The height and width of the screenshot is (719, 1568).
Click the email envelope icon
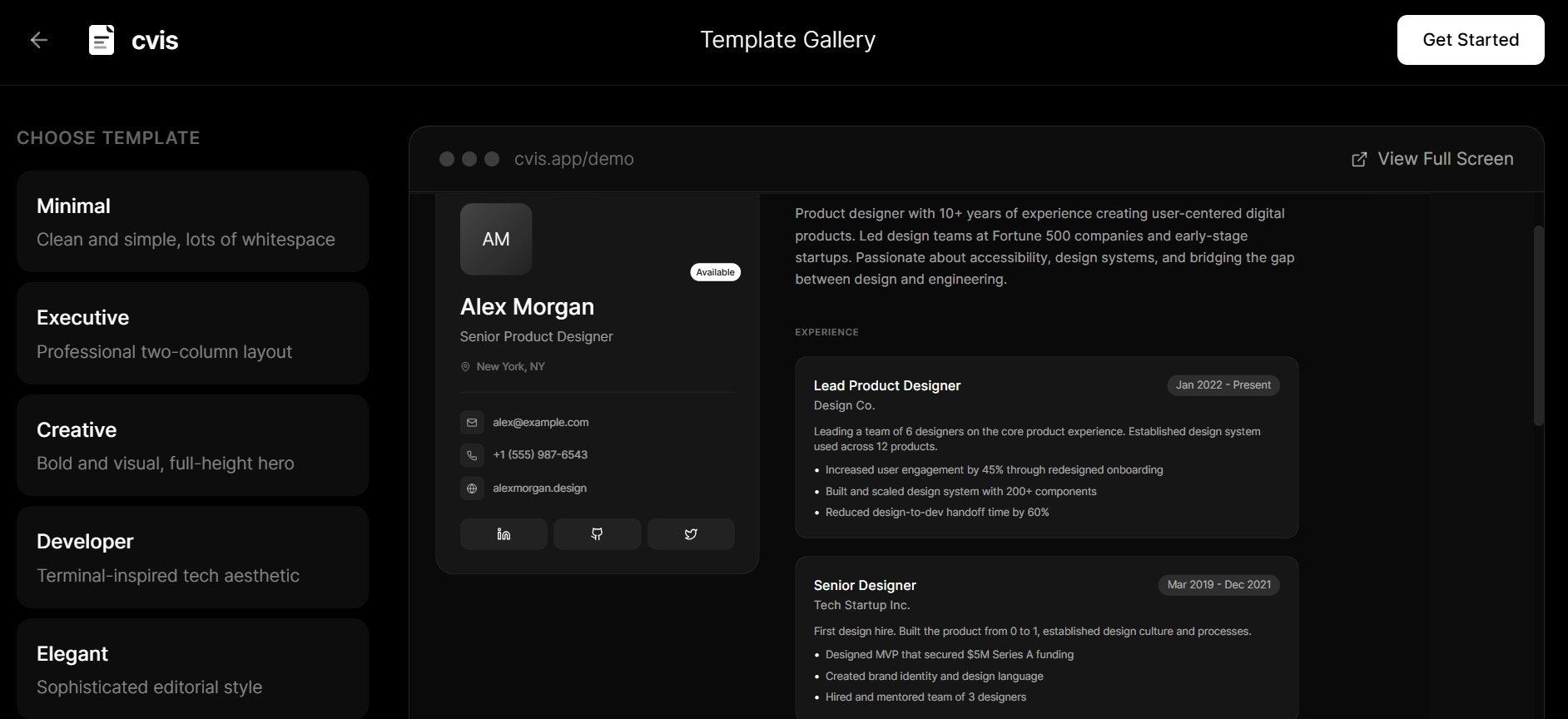pyautogui.click(x=472, y=422)
